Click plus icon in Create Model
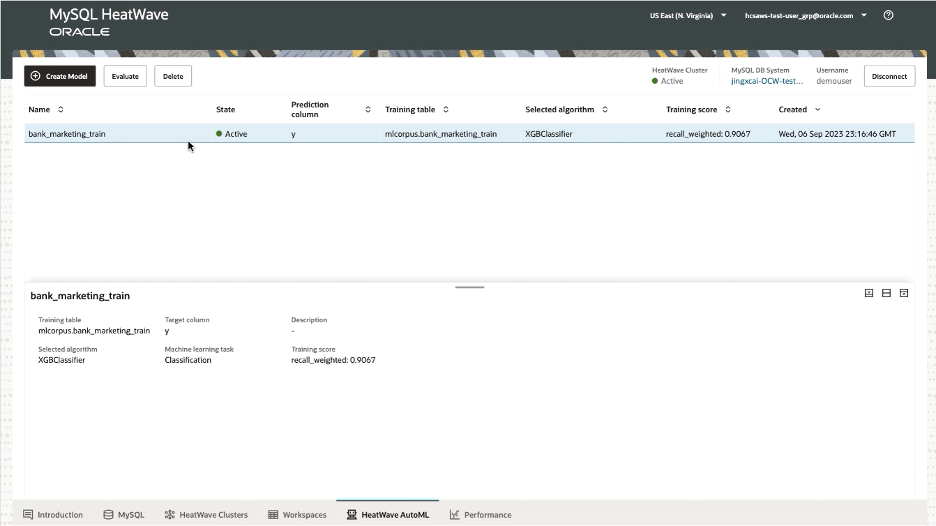The height and width of the screenshot is (526, 936). coord(35,76)
